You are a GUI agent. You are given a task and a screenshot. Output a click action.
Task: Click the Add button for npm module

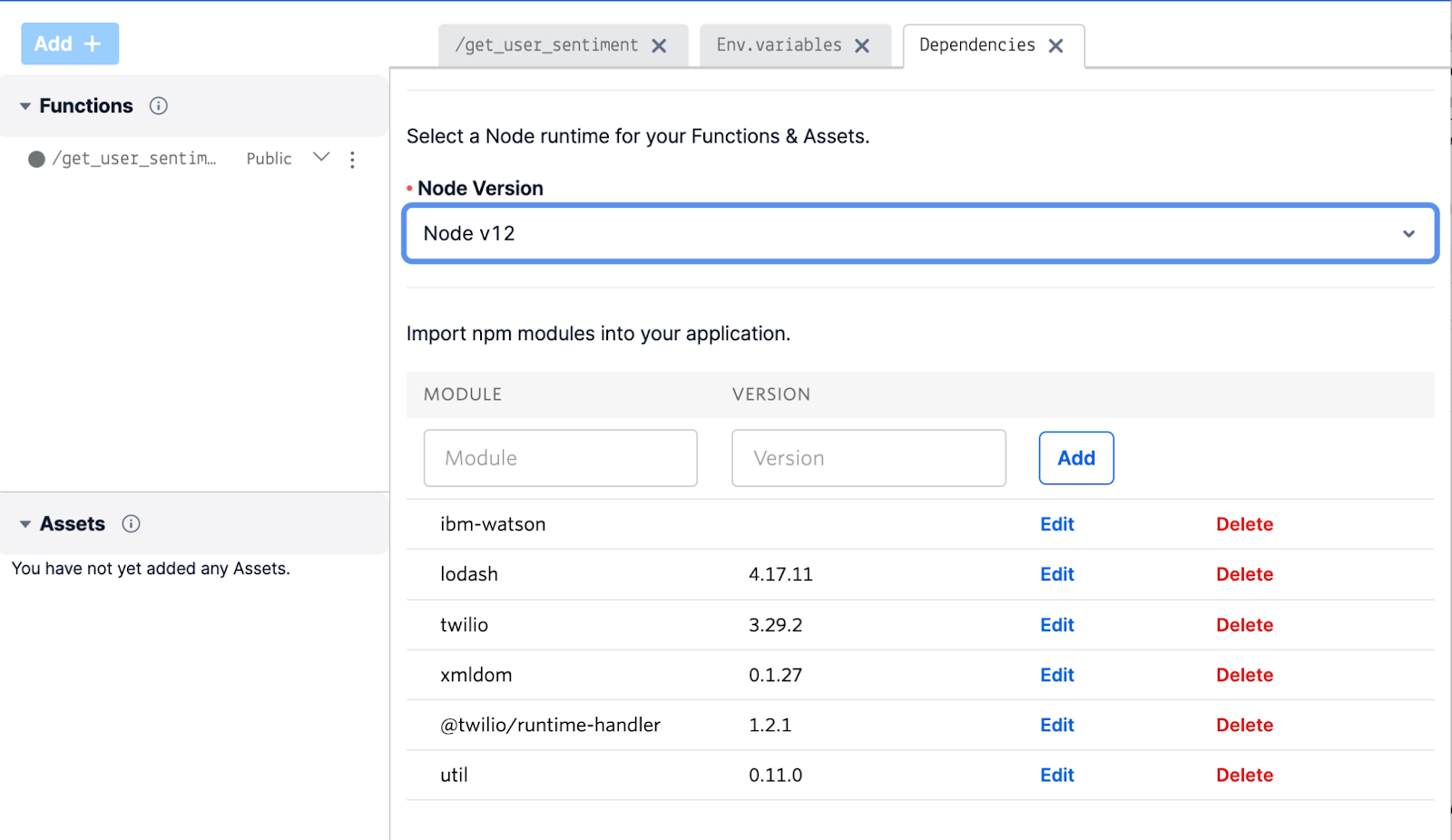point(1076,458)
